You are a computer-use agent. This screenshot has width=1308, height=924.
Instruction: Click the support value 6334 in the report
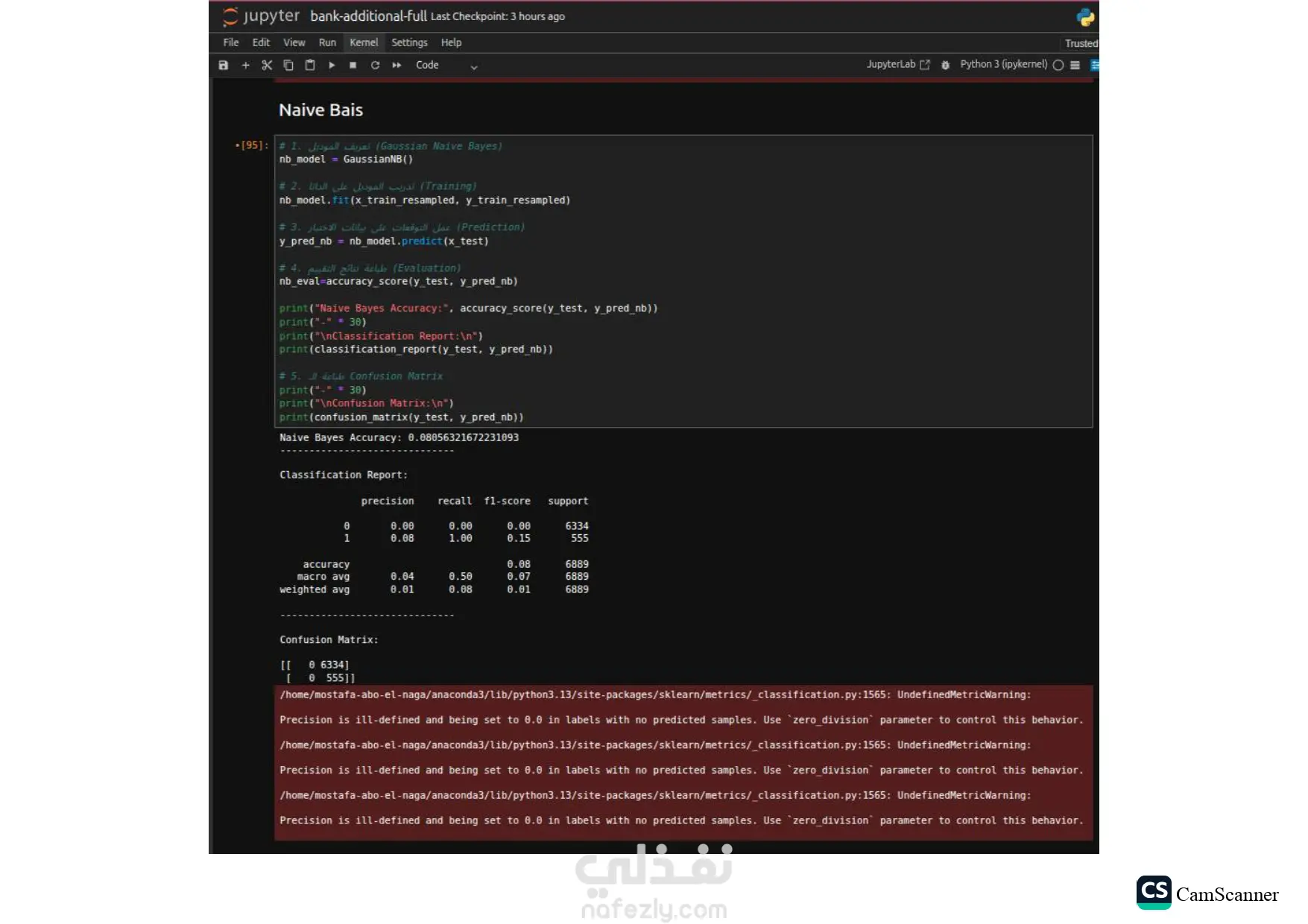tap(577, 526)
